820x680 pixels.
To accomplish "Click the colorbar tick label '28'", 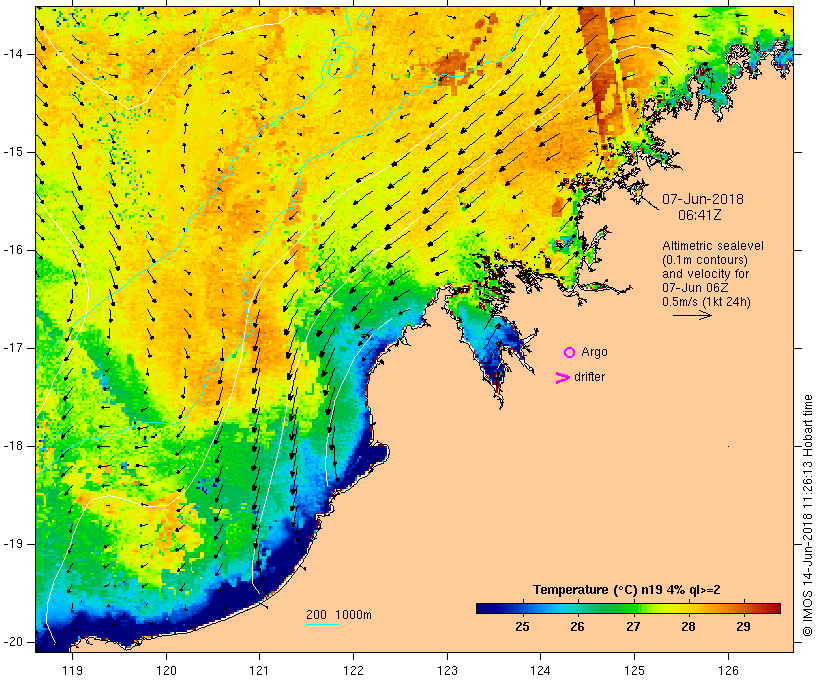I will coord(688,627).
